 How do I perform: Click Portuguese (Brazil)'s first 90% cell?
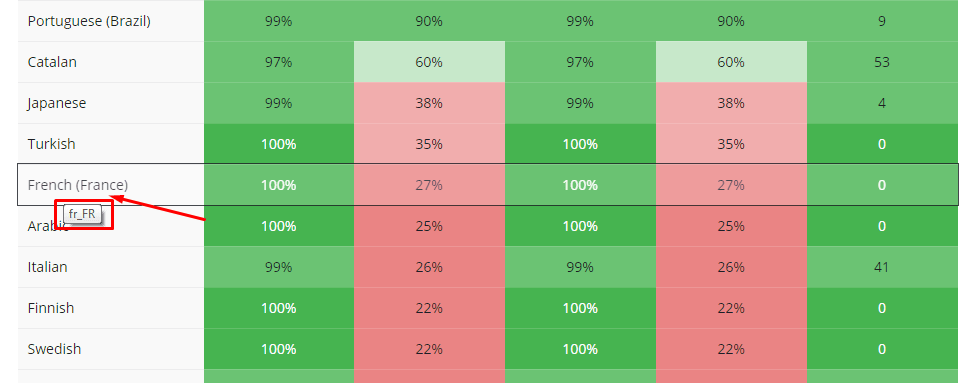click(x=429, y=21)
